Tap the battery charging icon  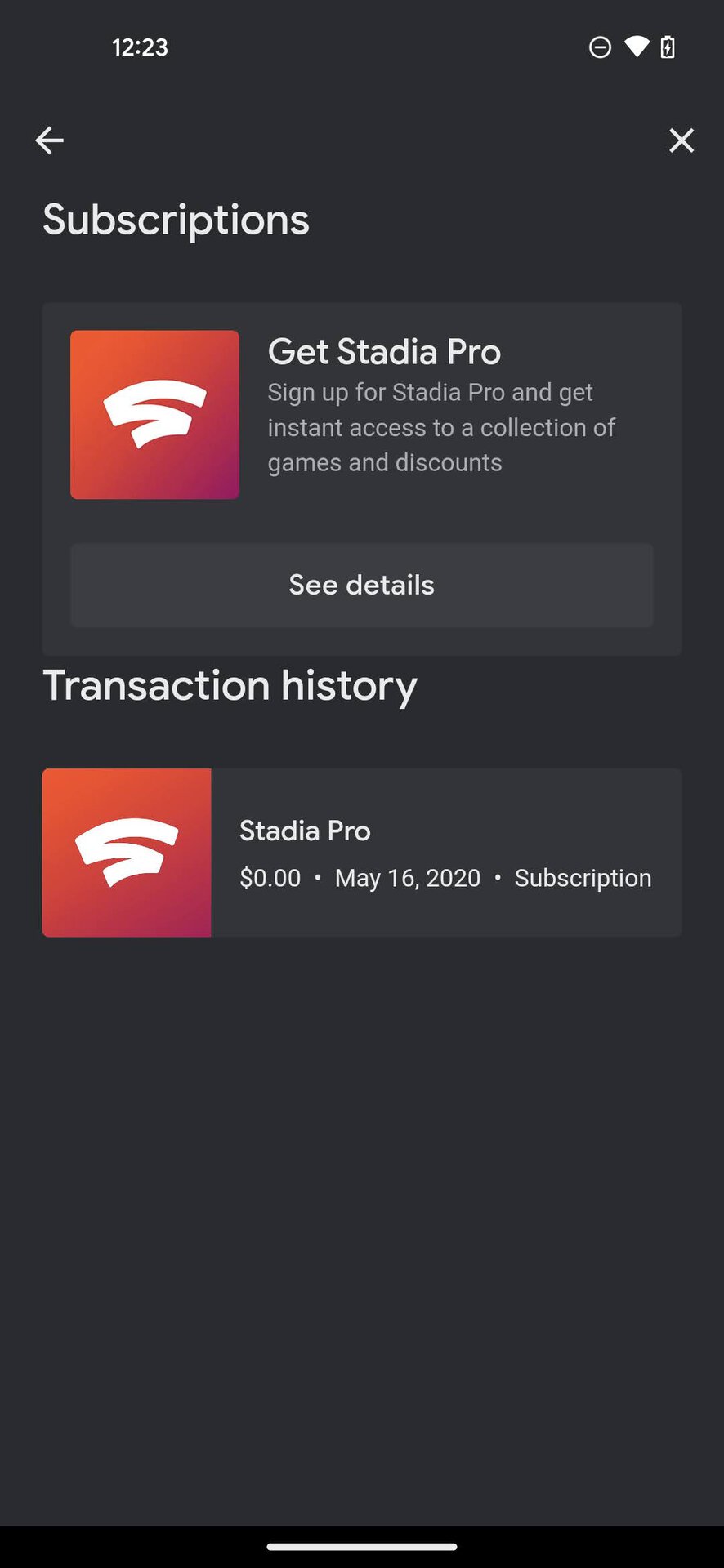tap(667, 47)
